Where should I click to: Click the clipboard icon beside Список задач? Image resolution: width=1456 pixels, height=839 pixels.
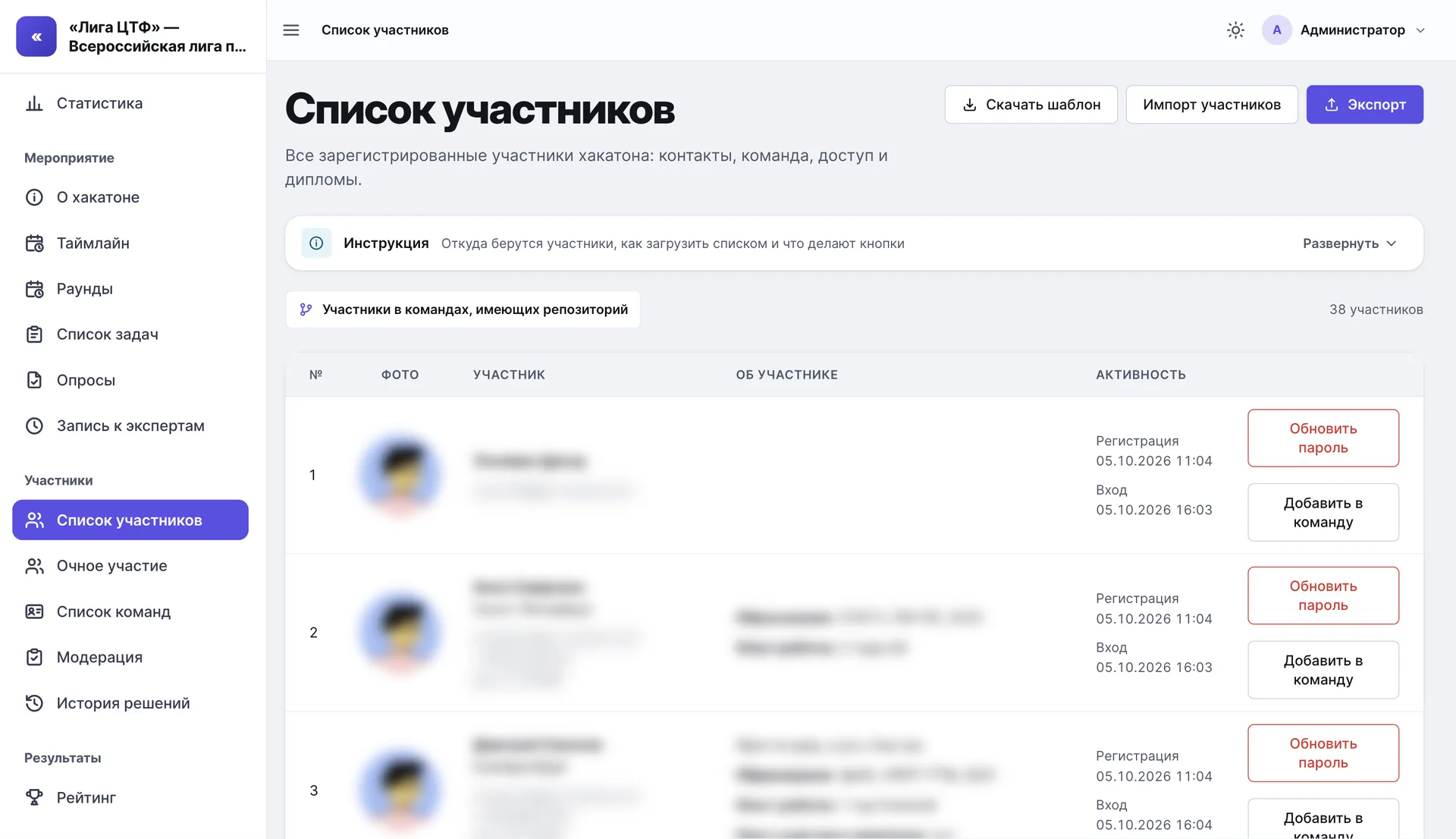tap(34, 335)
